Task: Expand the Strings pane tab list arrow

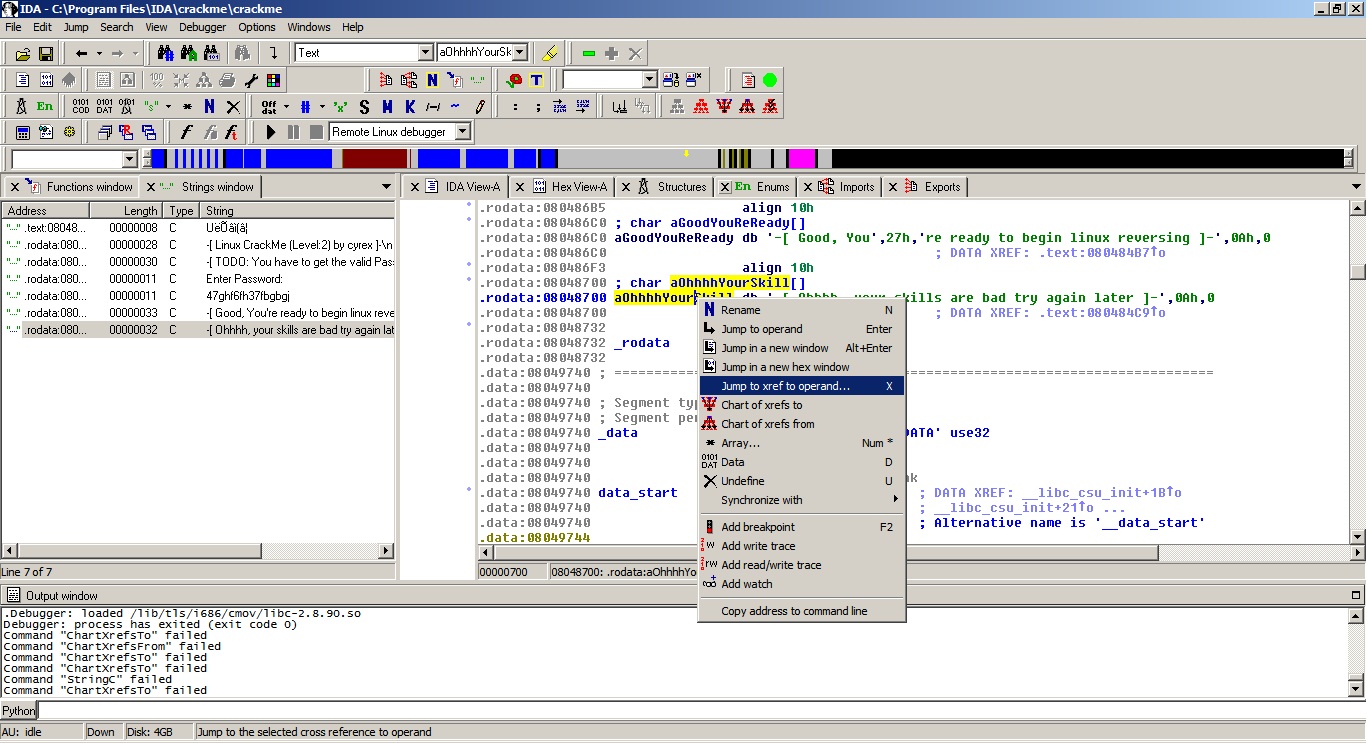Action: [387, 187]
